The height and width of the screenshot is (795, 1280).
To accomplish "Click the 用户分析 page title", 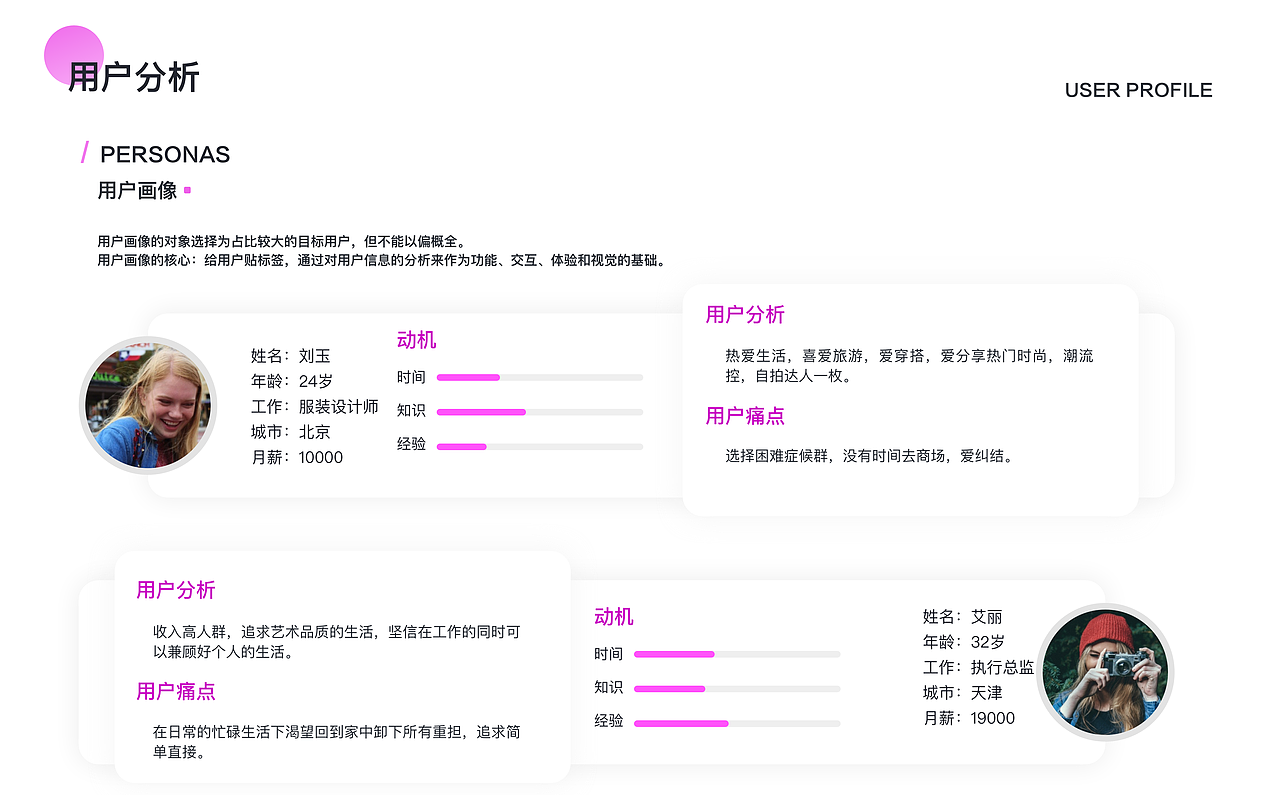I will pyautogui.click(x=134, y=77).
